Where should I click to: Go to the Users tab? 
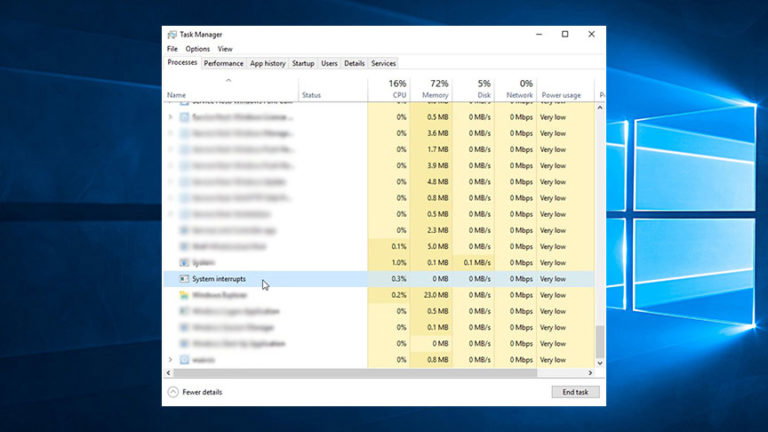point(329,63)
